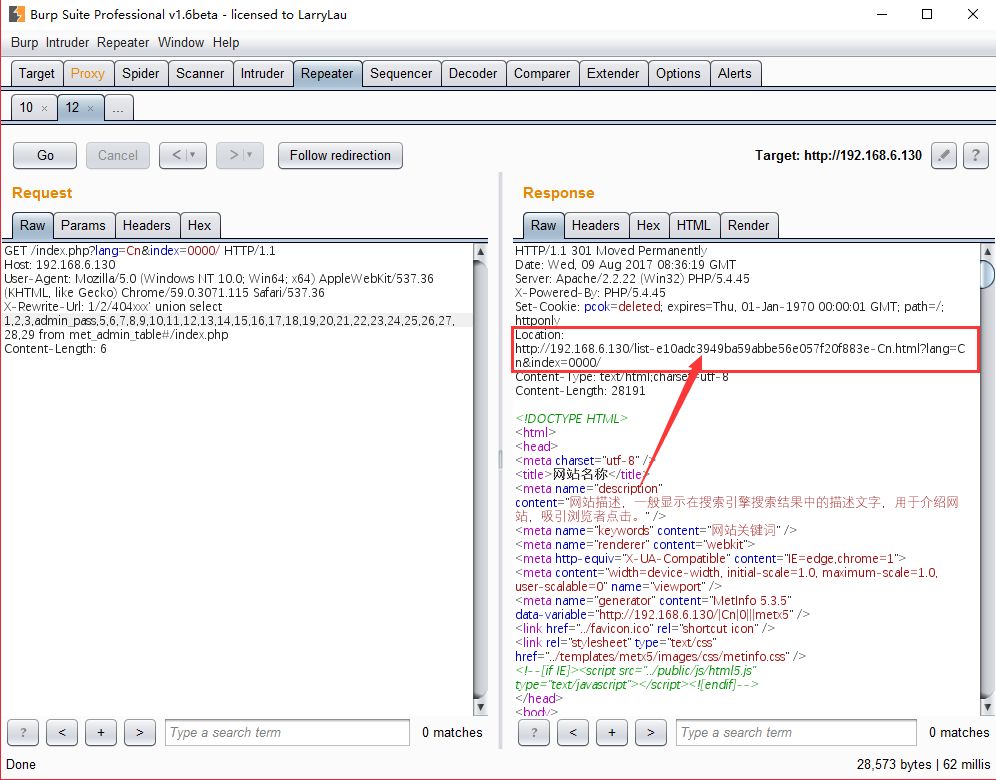Switch to the Intruder tool tab

262,74
